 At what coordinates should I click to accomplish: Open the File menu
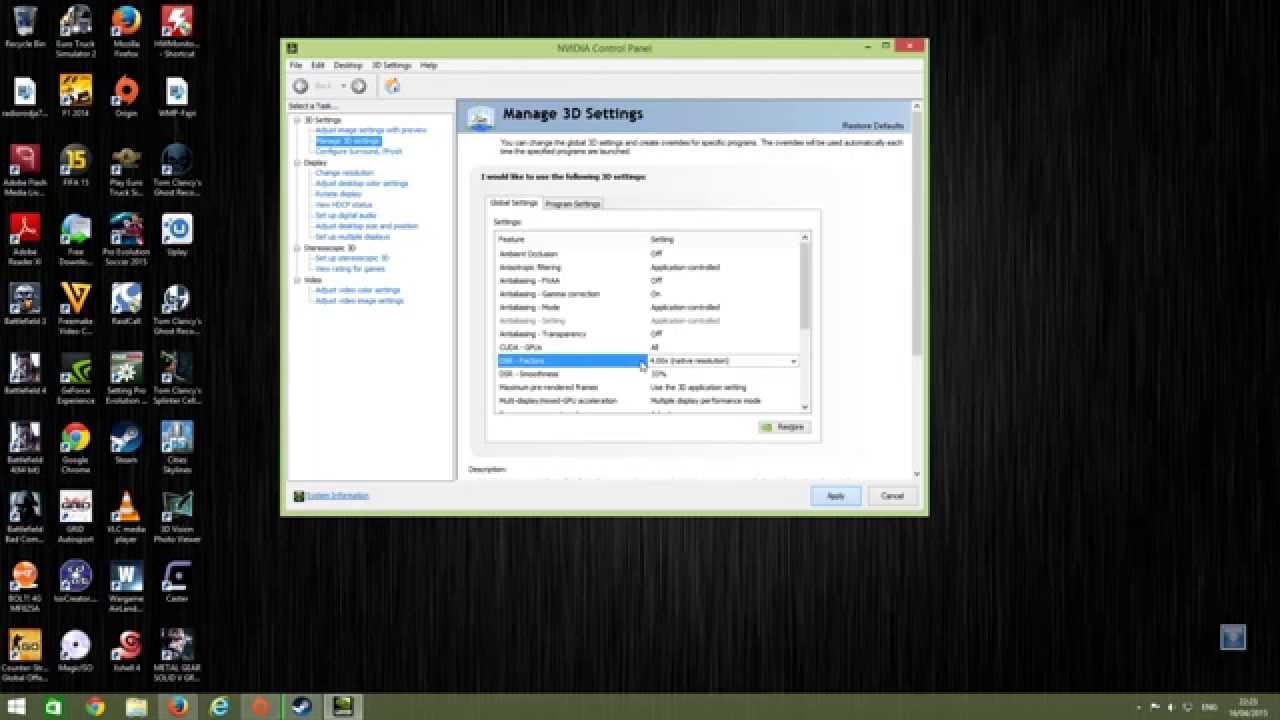coord(296,65)
